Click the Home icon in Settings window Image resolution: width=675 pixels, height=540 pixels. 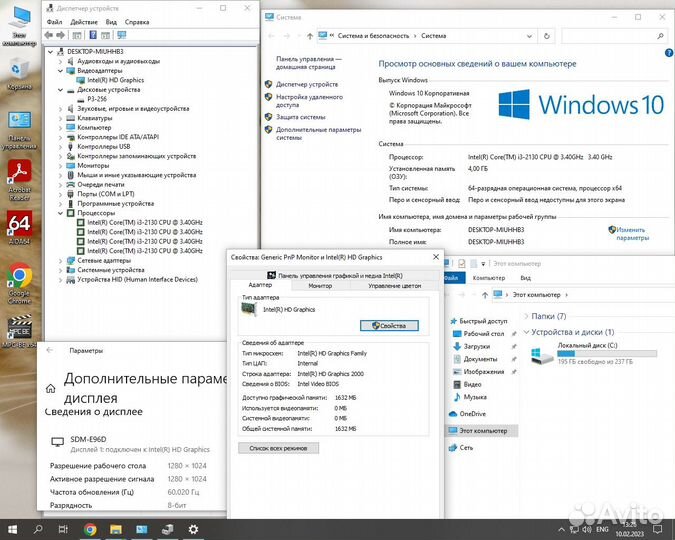tap(50, 388)
